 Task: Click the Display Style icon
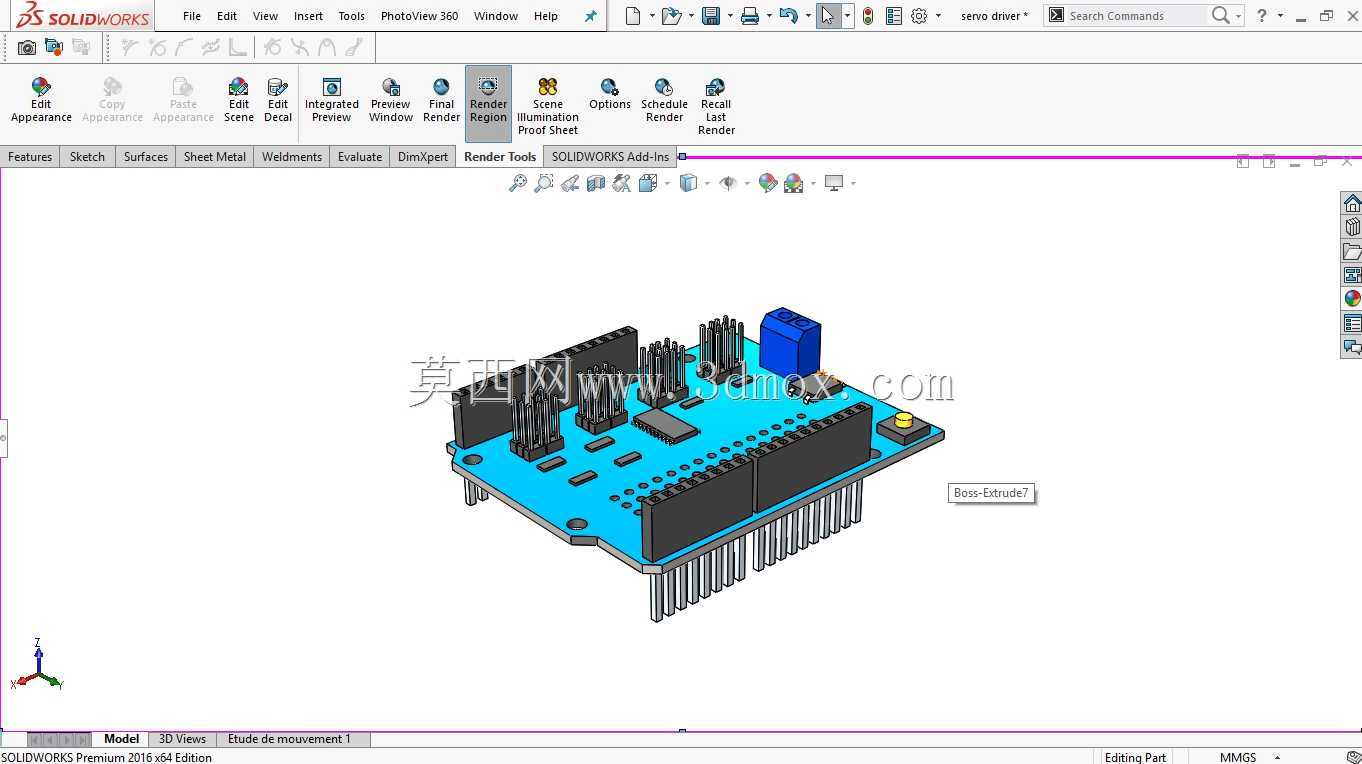point(689,183)
